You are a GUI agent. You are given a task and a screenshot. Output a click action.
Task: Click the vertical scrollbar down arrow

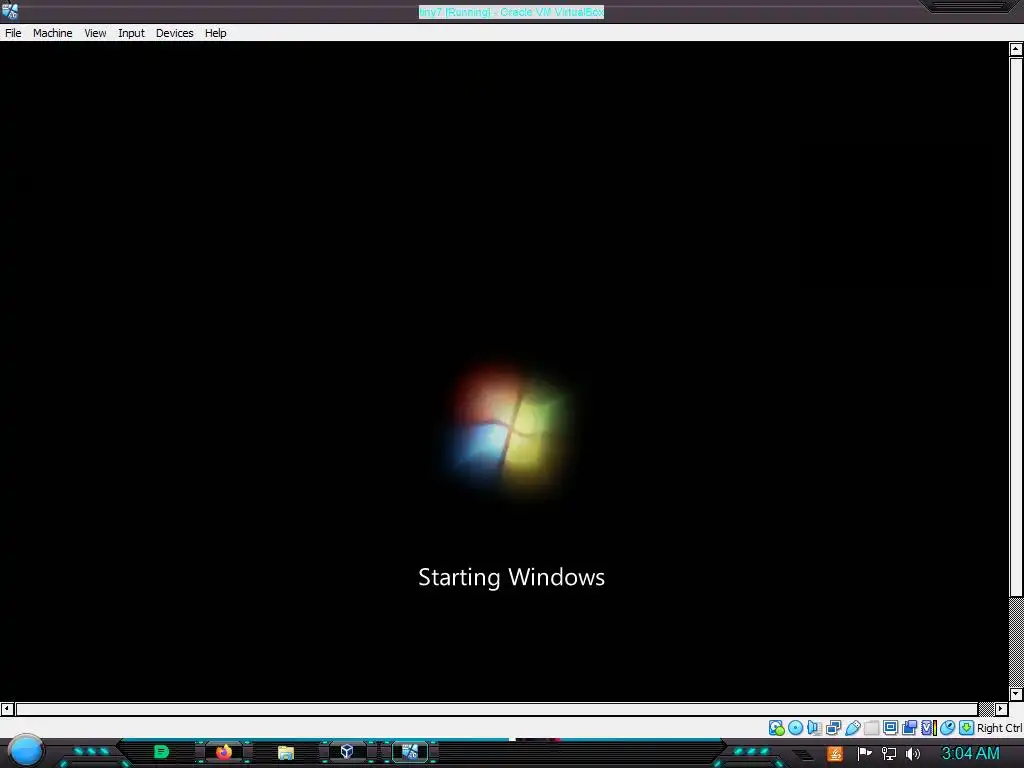1016,694
